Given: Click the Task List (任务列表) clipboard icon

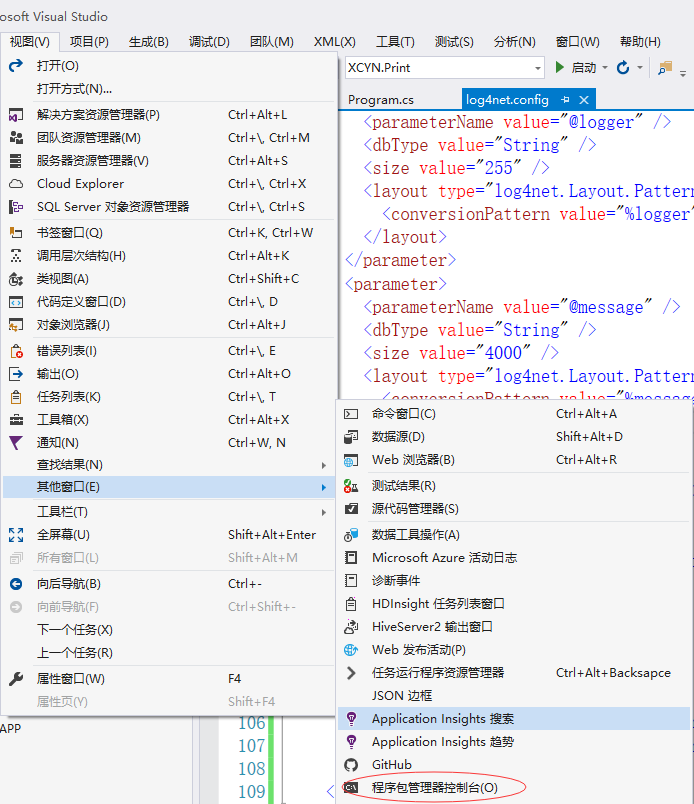Looking at the screenshot, I should click(x=16, y=397).
